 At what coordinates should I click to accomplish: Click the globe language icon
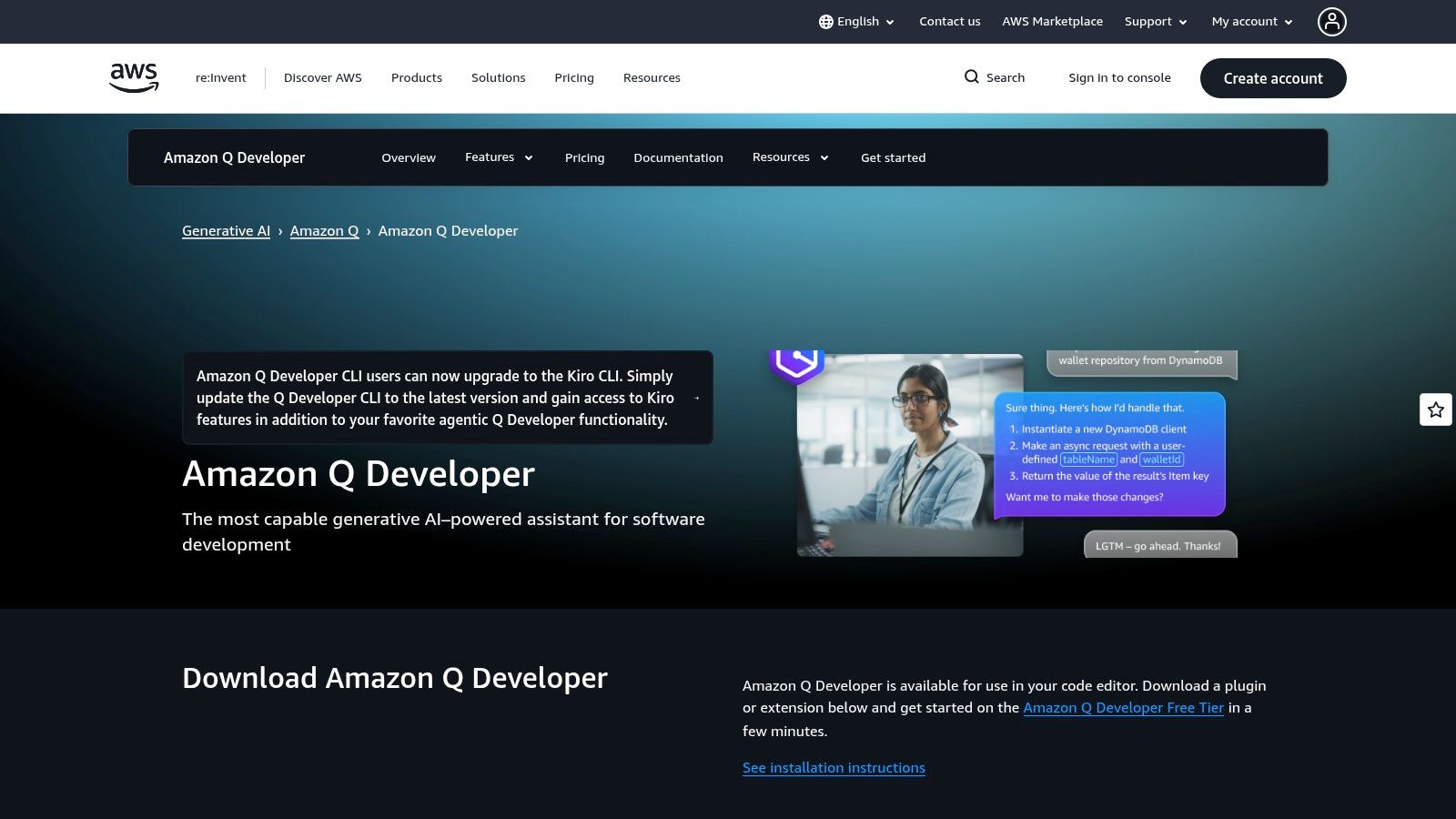(824, 21)
